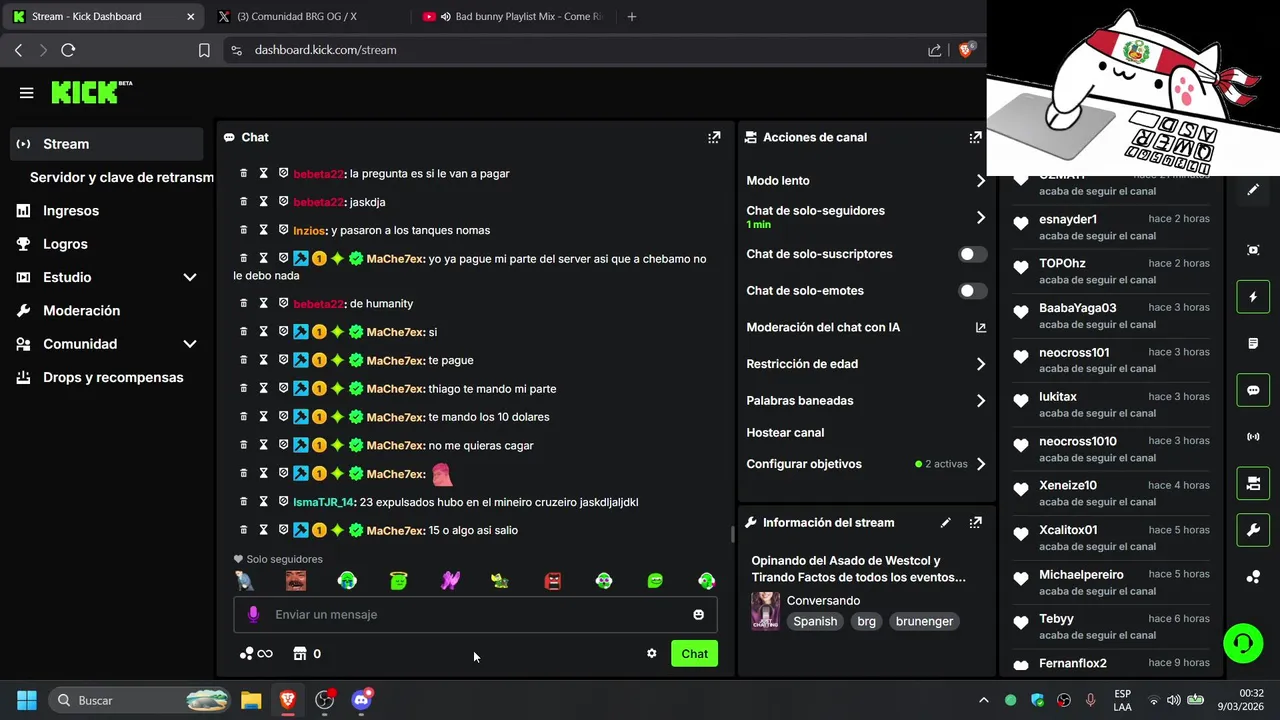Pop out the Acciones de canal panel
The height and width of the screenshot is (720, 1280).
coord(975,137)
